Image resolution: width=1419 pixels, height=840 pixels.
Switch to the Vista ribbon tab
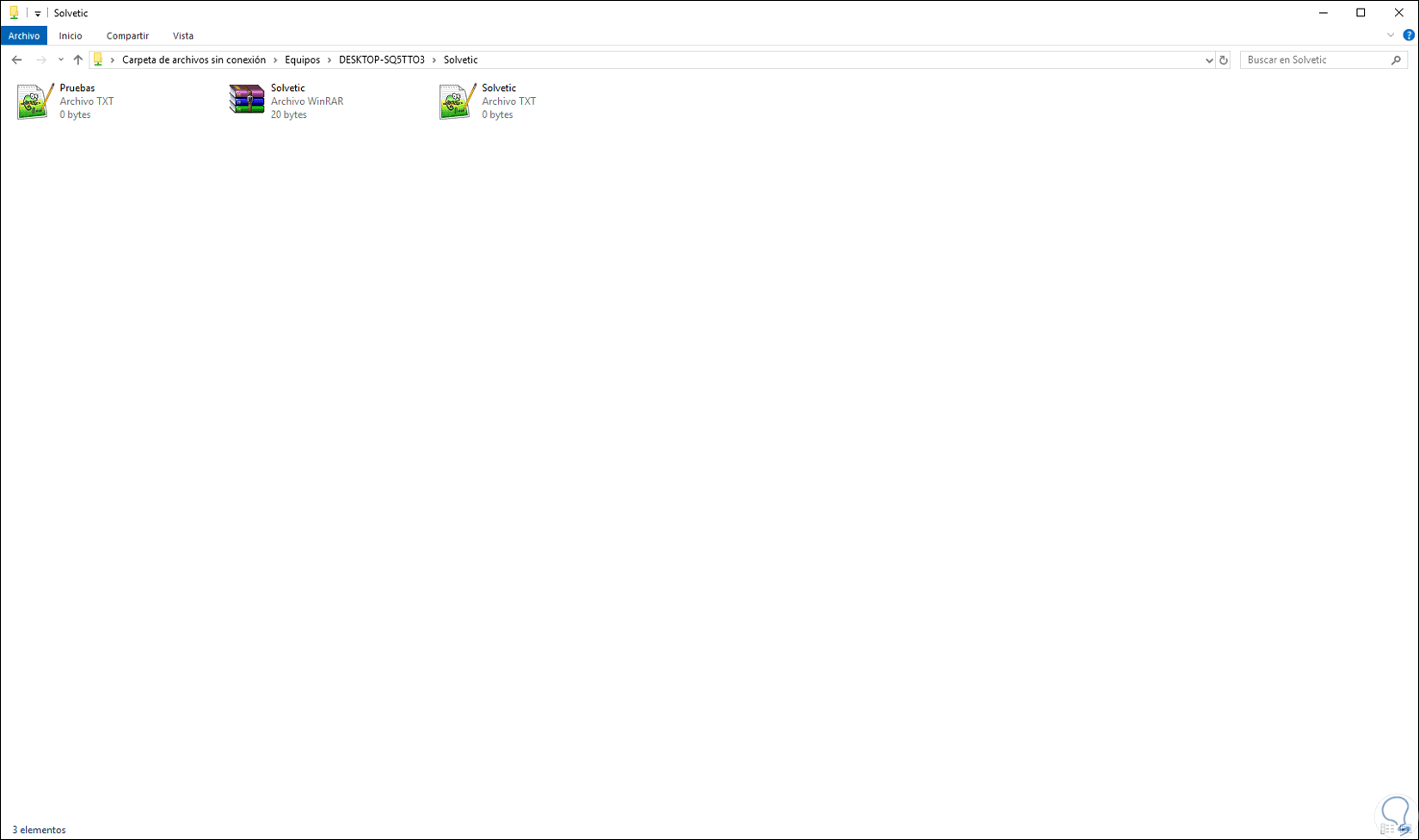pos(183,35)
